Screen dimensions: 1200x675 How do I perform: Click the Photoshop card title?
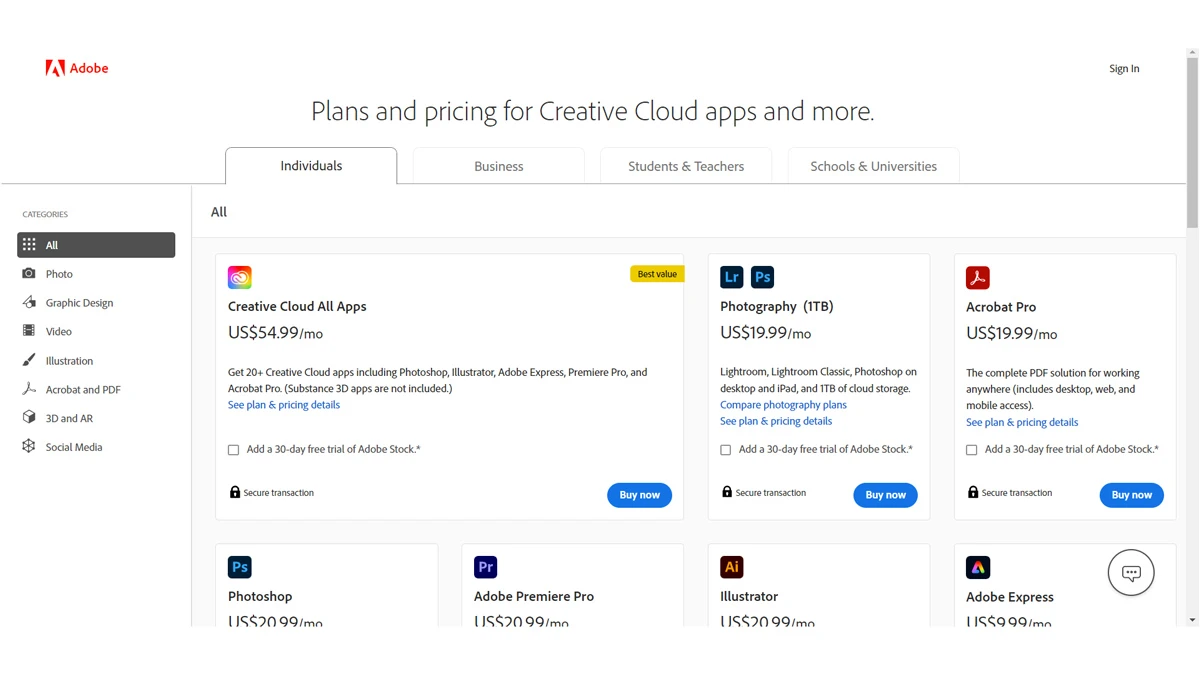point(260,596)
